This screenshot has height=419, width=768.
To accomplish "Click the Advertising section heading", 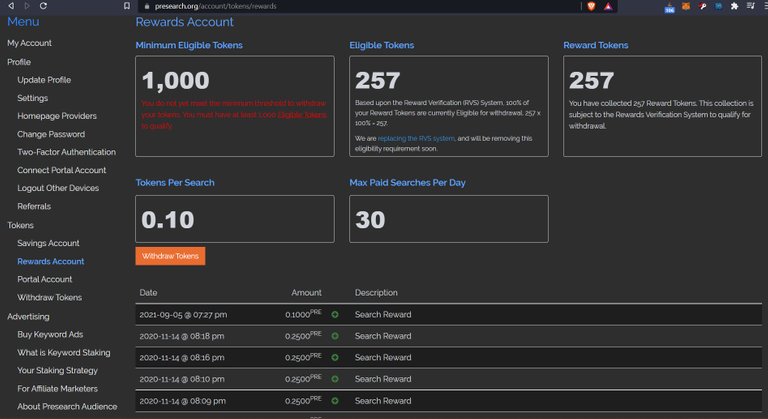I will click(28, 317).
